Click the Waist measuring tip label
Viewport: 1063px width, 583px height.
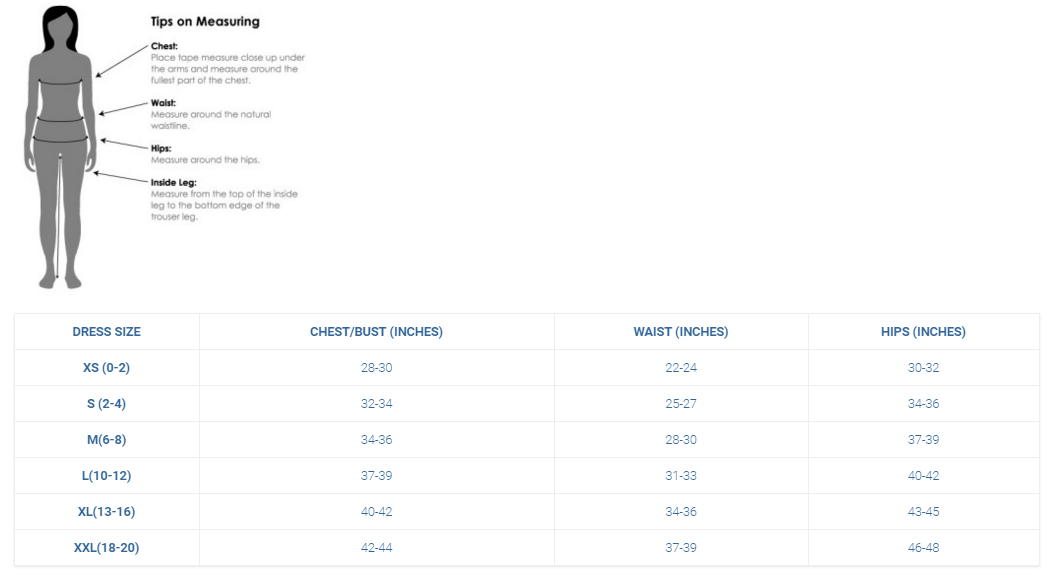click(163, 103)
